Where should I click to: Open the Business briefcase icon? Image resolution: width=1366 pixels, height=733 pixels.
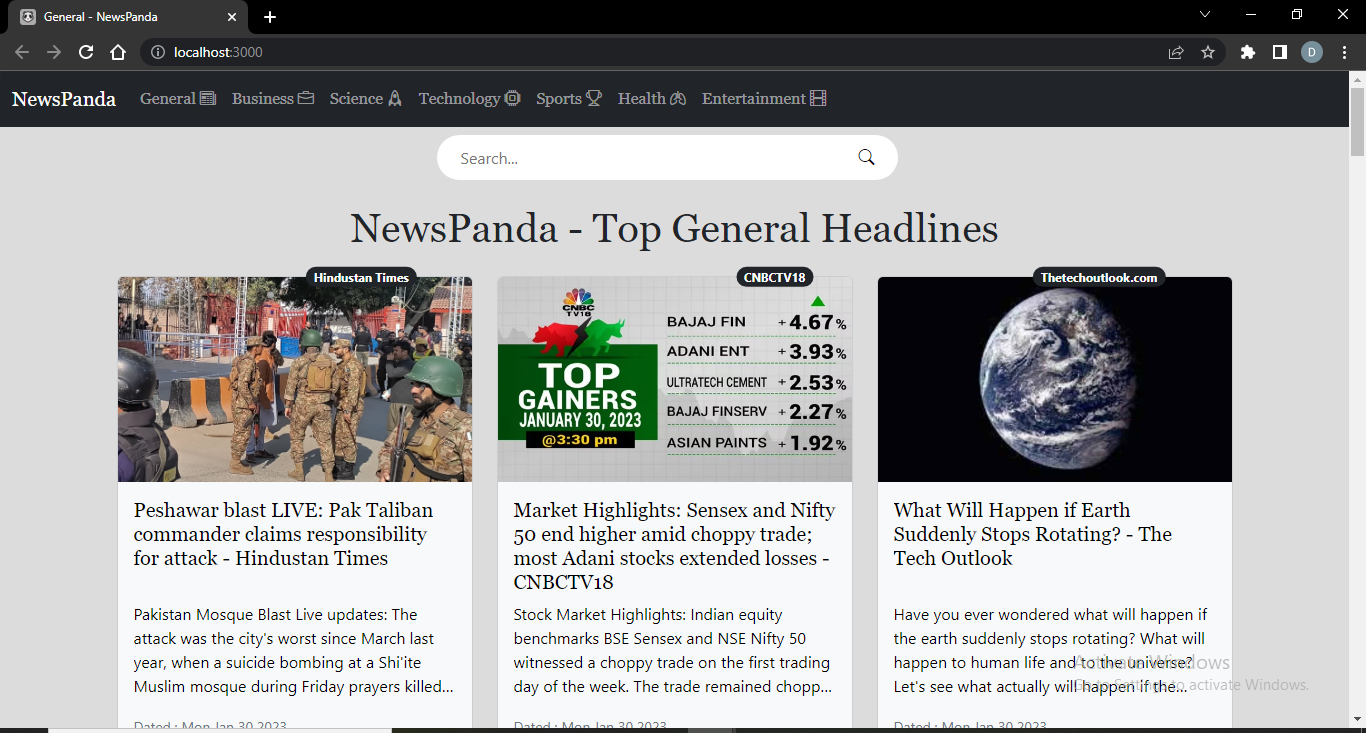306,97
